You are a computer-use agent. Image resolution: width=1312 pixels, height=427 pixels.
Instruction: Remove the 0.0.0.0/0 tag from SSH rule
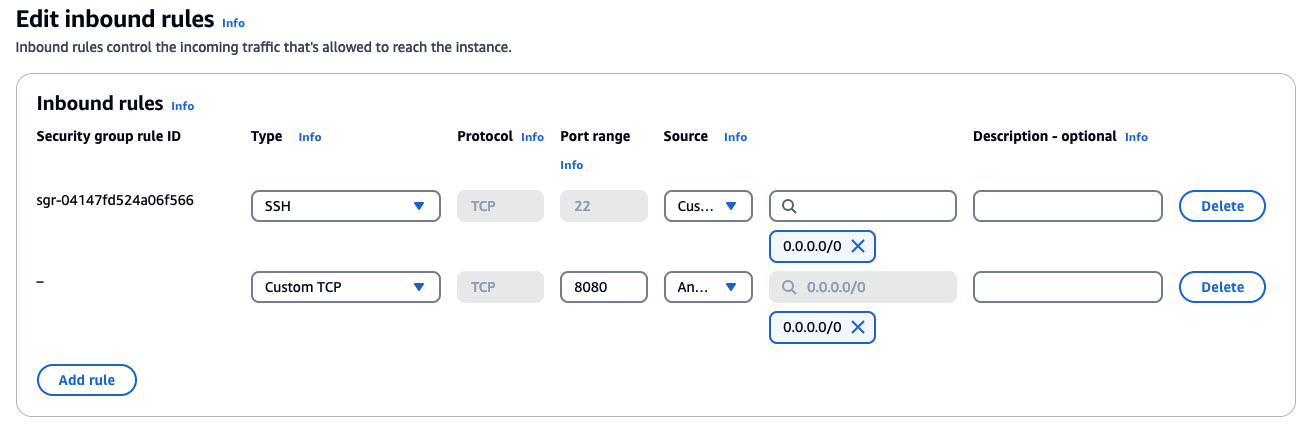(x=857, y=246)
